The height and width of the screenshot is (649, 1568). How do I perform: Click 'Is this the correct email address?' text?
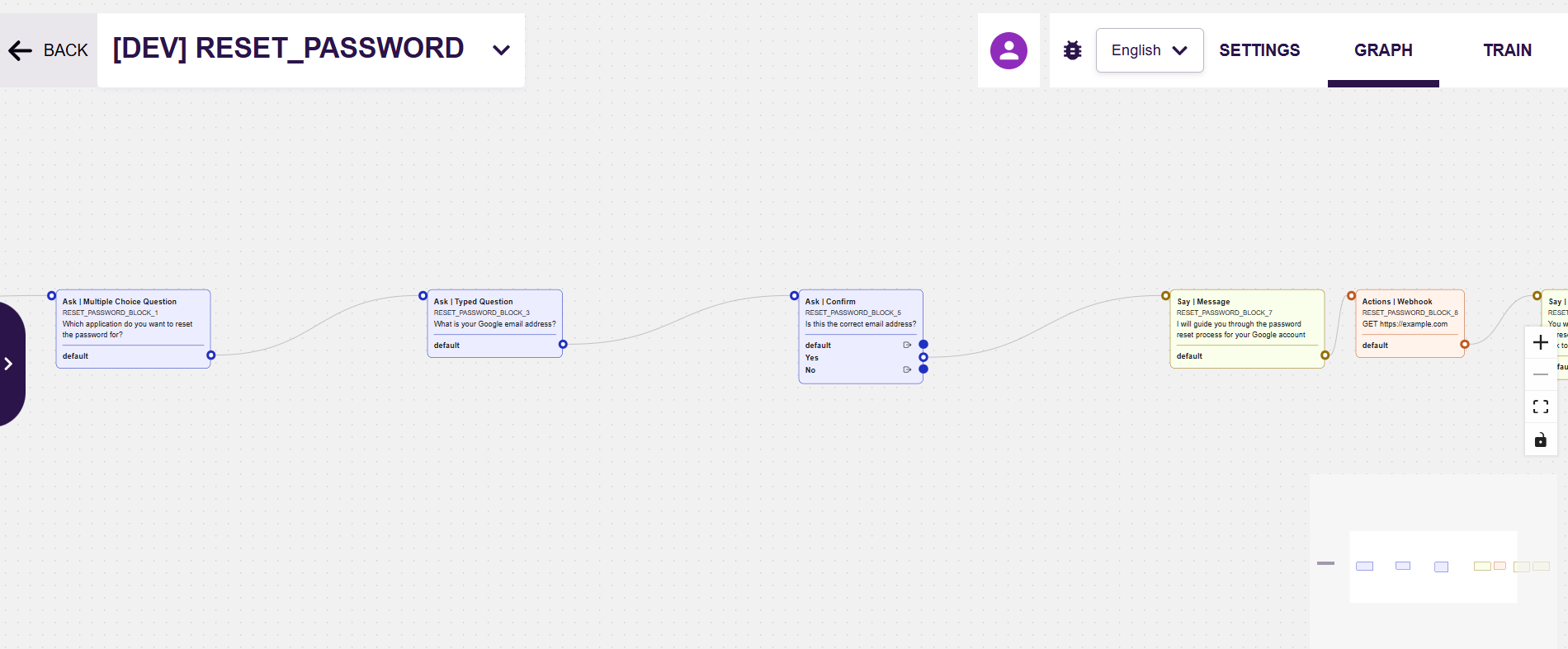[x=861, y=324]
